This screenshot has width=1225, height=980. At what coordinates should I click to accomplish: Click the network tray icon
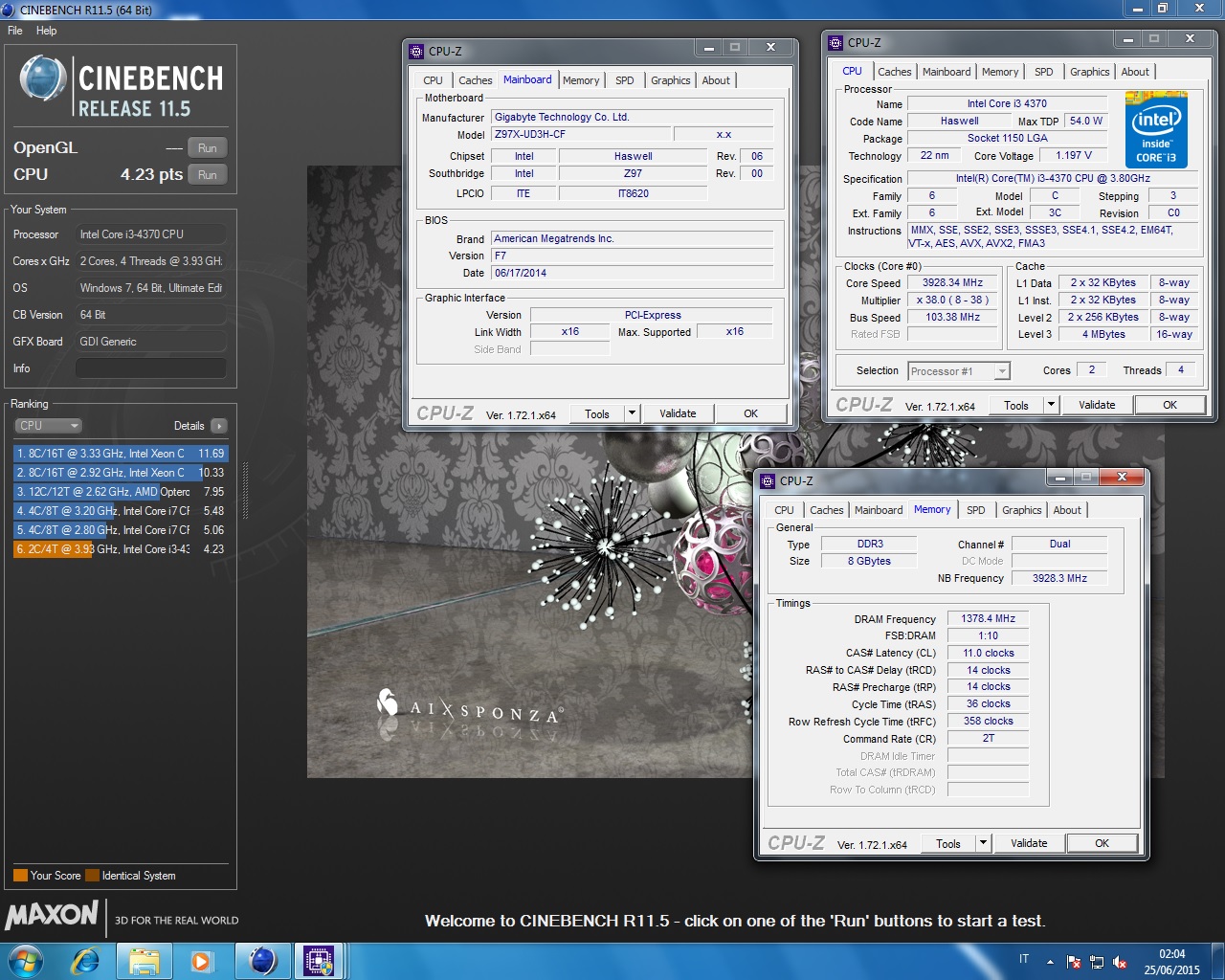pyautogui.click(x=1097, y=962)
